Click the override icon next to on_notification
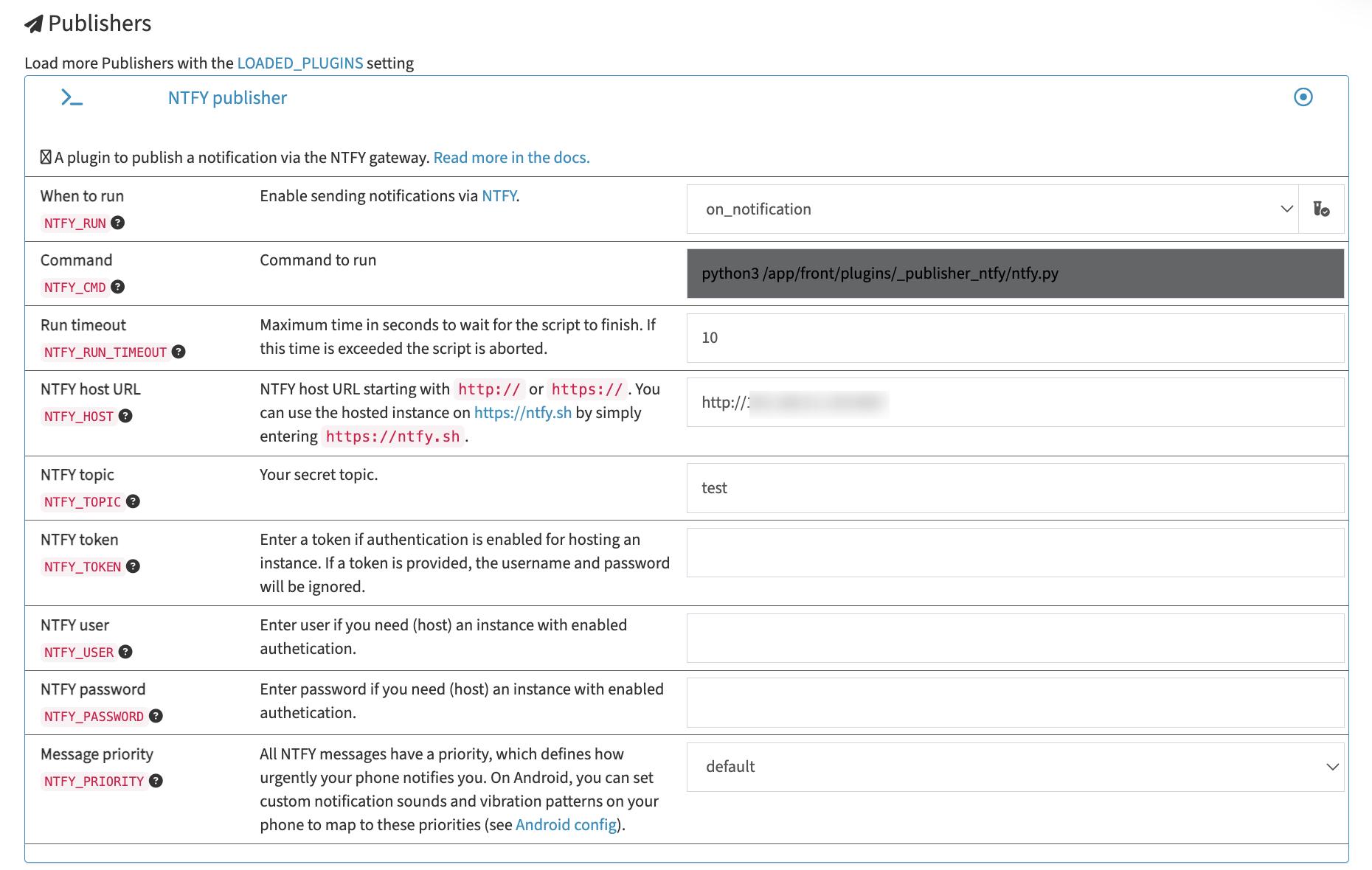This screenshot has width=1372, height=870. pyautogui.click(x=1321, y=209)
